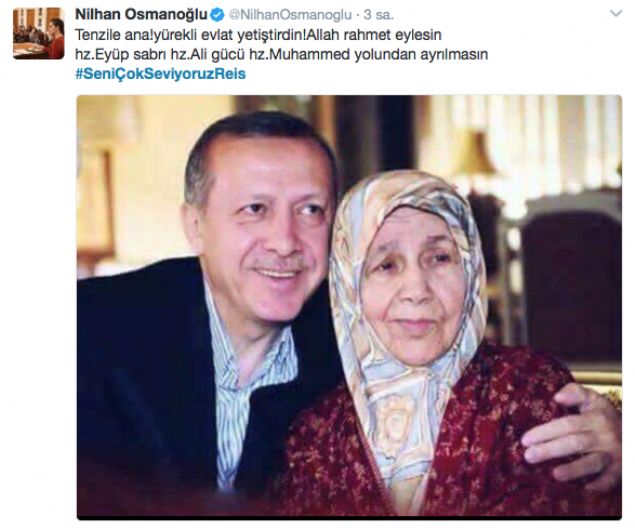Click the tweet line starting 'hz.Eyüp sabrı'
Viewport: 635px width, 528px height.
281,54
